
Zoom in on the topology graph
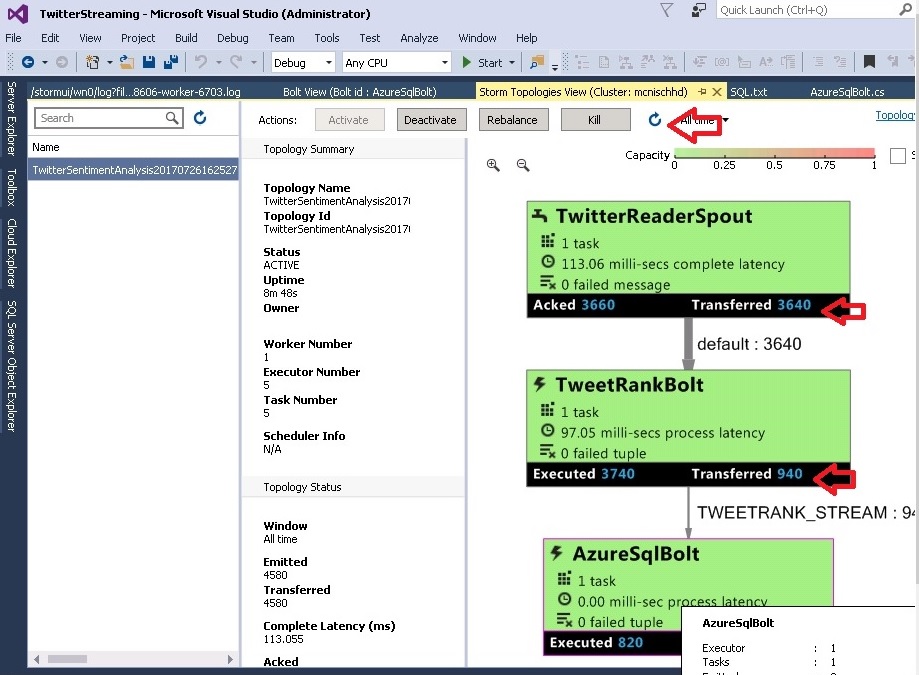493,165
